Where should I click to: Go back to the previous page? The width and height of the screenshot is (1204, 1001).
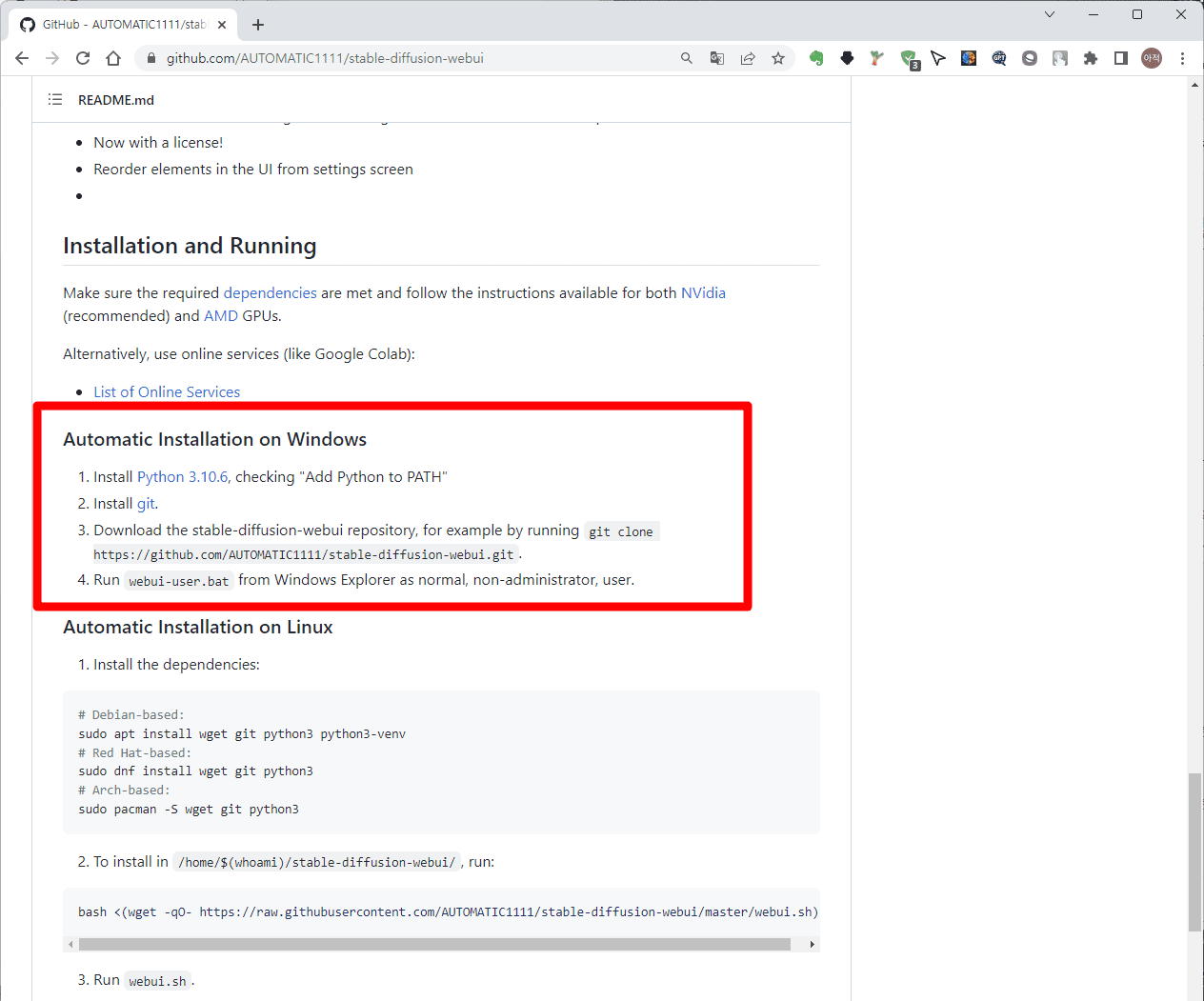(x=22, y=58)
